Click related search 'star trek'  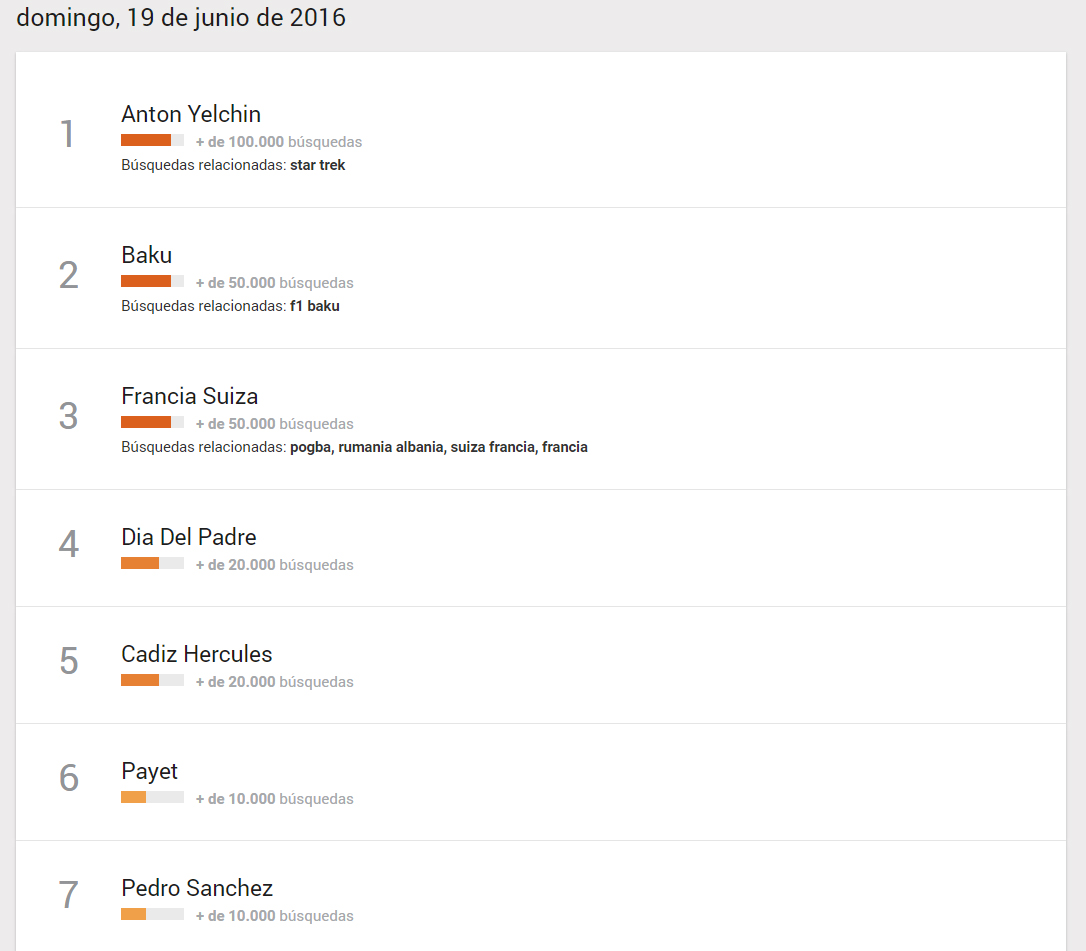[317, 165]
